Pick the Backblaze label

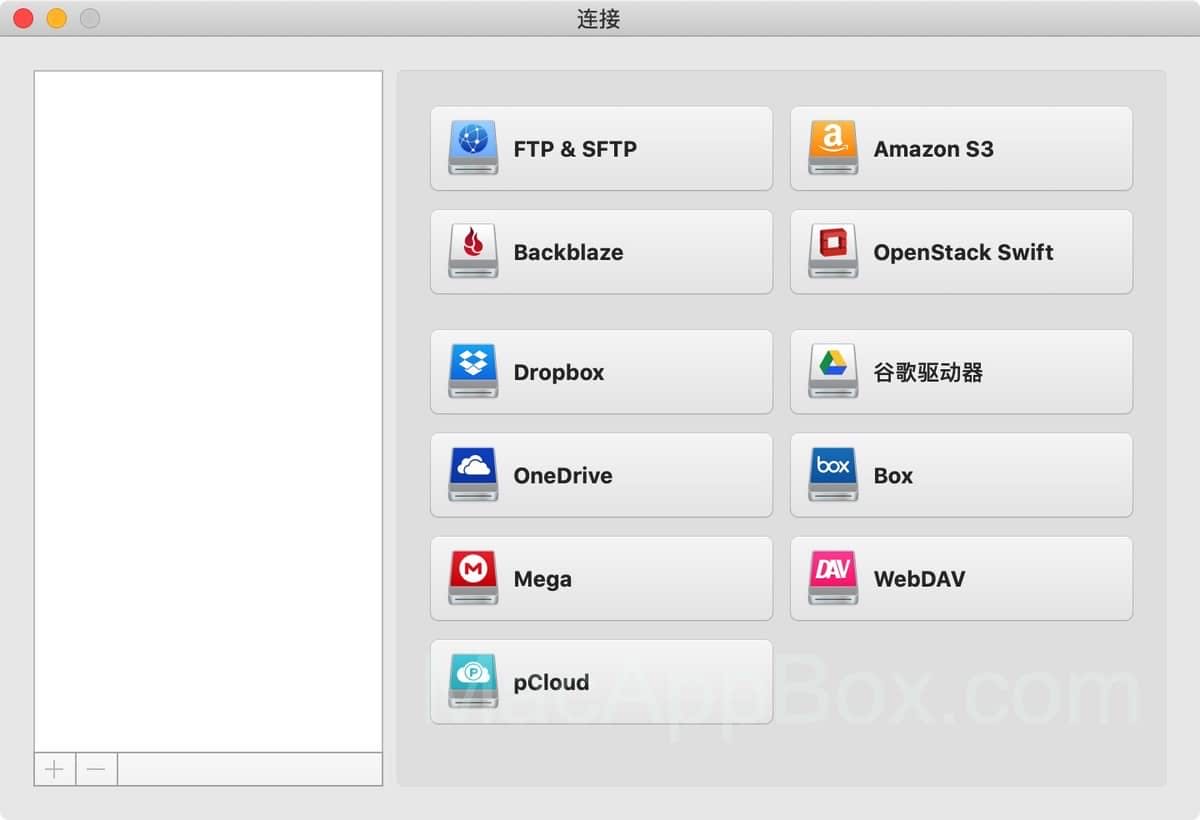[x=568, y=252]
